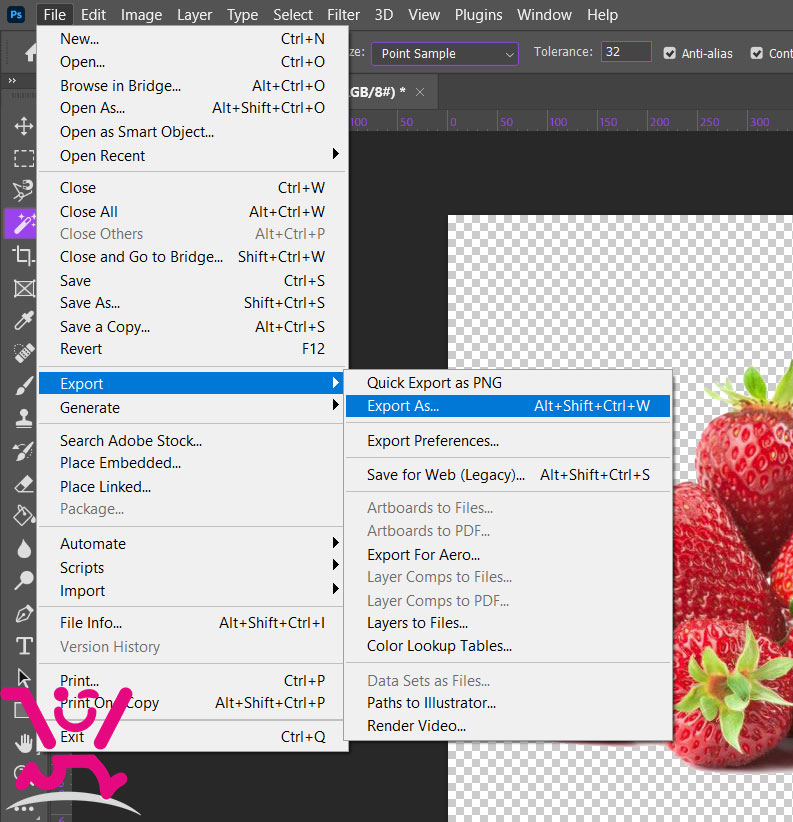
Task: Choose Export For Aero
Action: coord(508,555)
